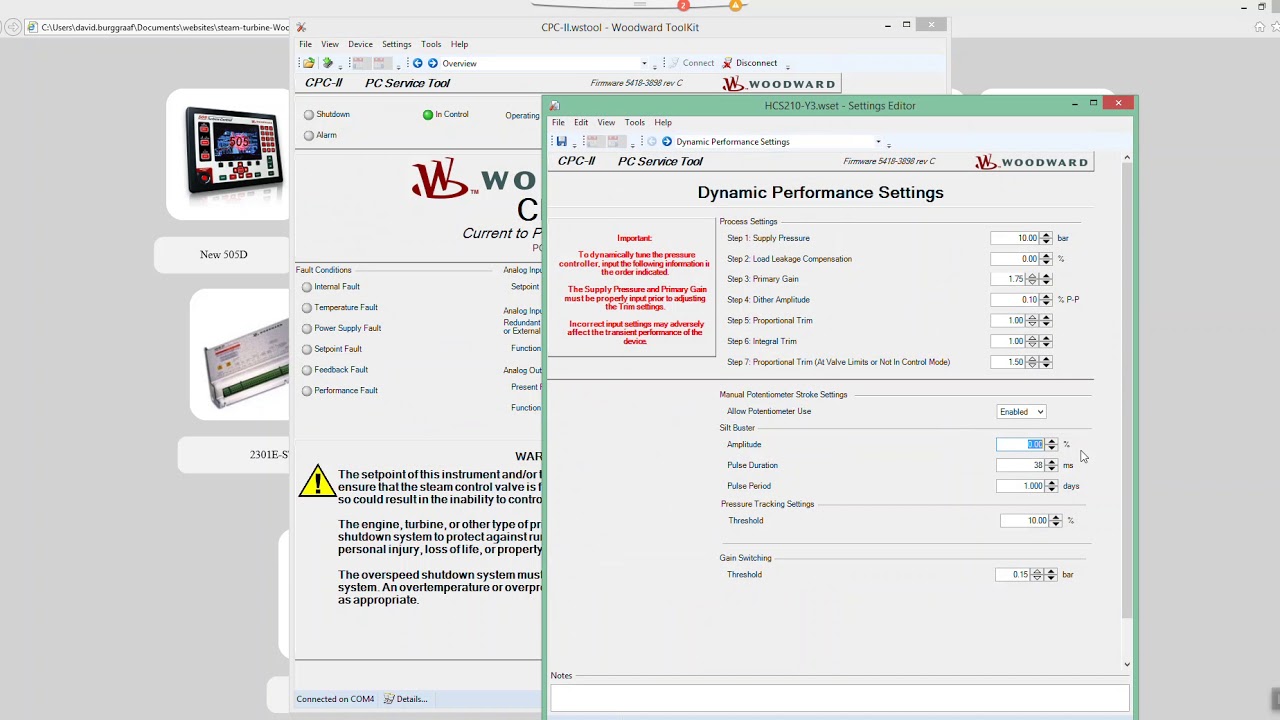Click the Silt Buster Amplitude field
This screenshot has height=720, width=1280.
tap(1020, 445)
